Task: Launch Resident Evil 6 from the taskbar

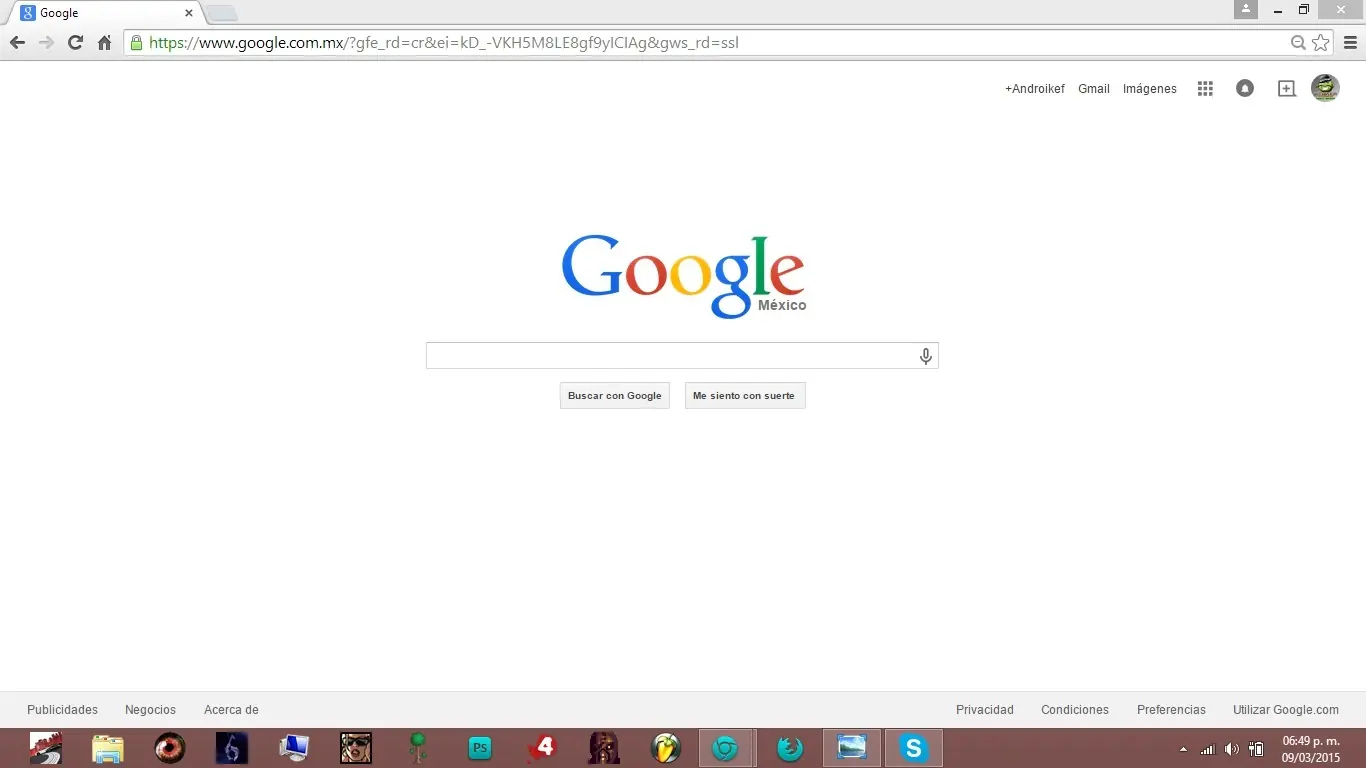Action: [x=232, y=748]
